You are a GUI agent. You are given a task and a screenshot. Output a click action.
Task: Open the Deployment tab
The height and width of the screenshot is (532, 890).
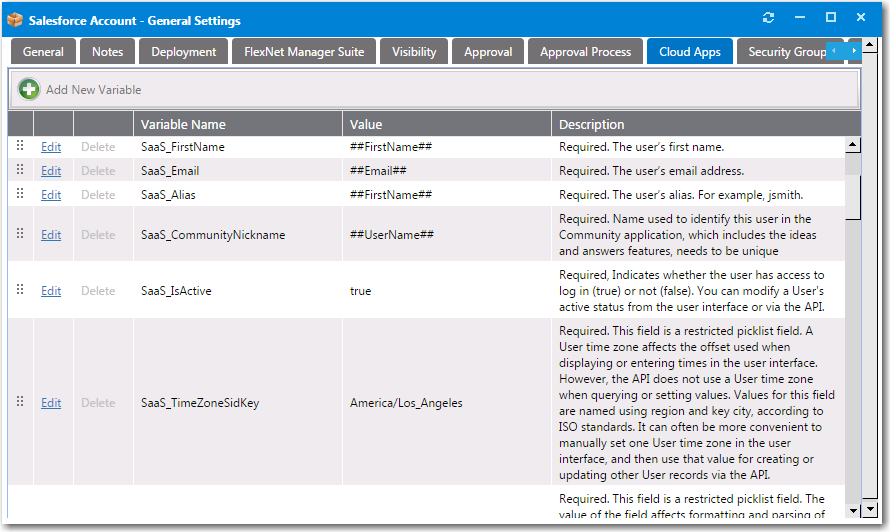[x=183, y=52]
